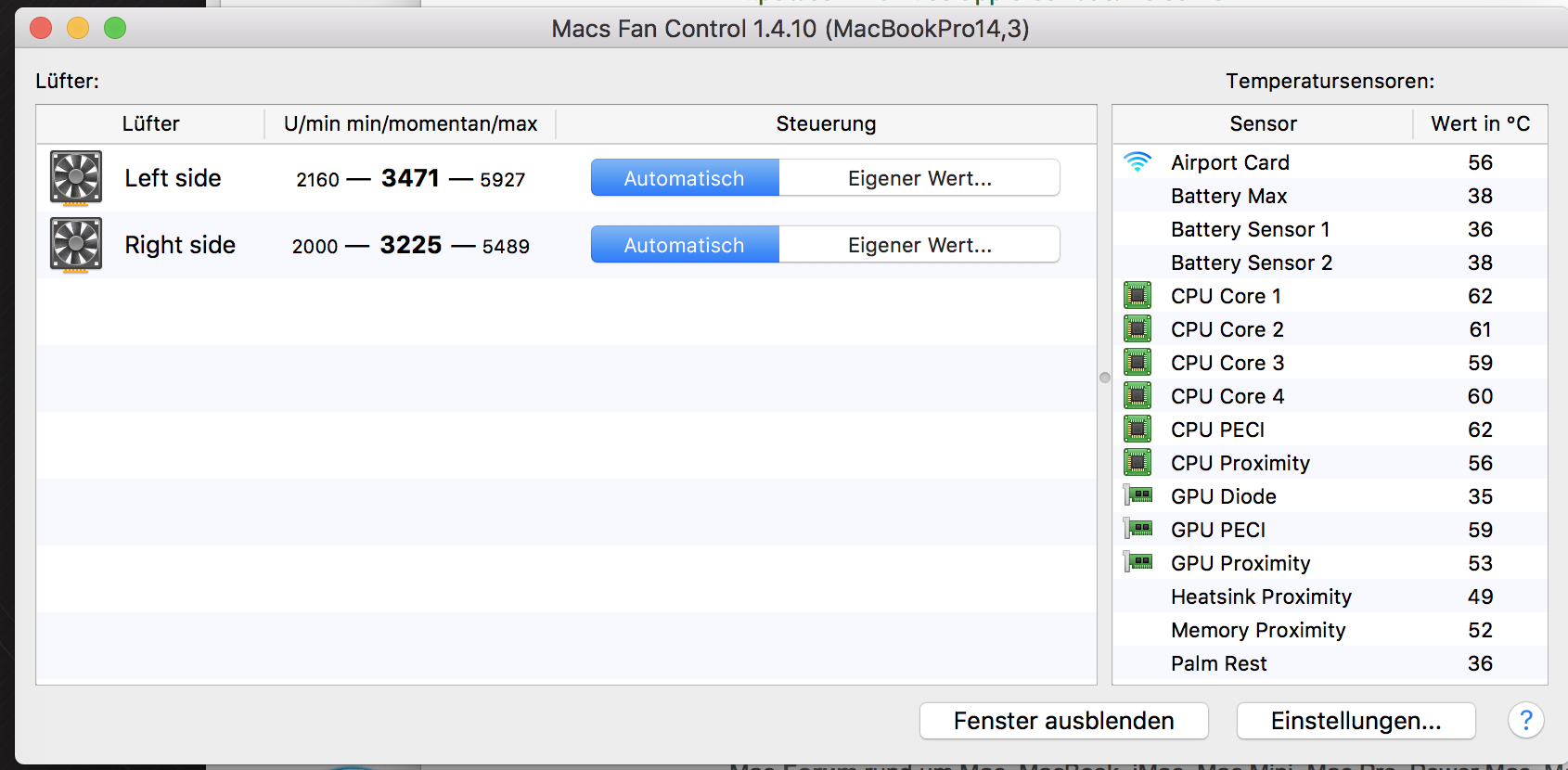Click the GPU Diode card icon

tap(1138, 495)
